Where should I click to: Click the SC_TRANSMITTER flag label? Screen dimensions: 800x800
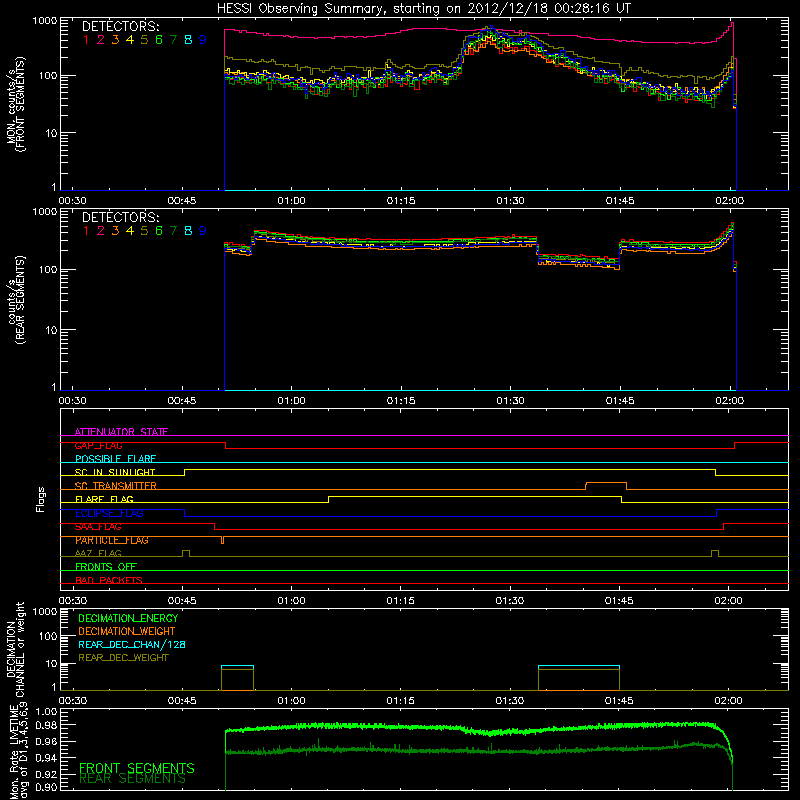point(116,486)
